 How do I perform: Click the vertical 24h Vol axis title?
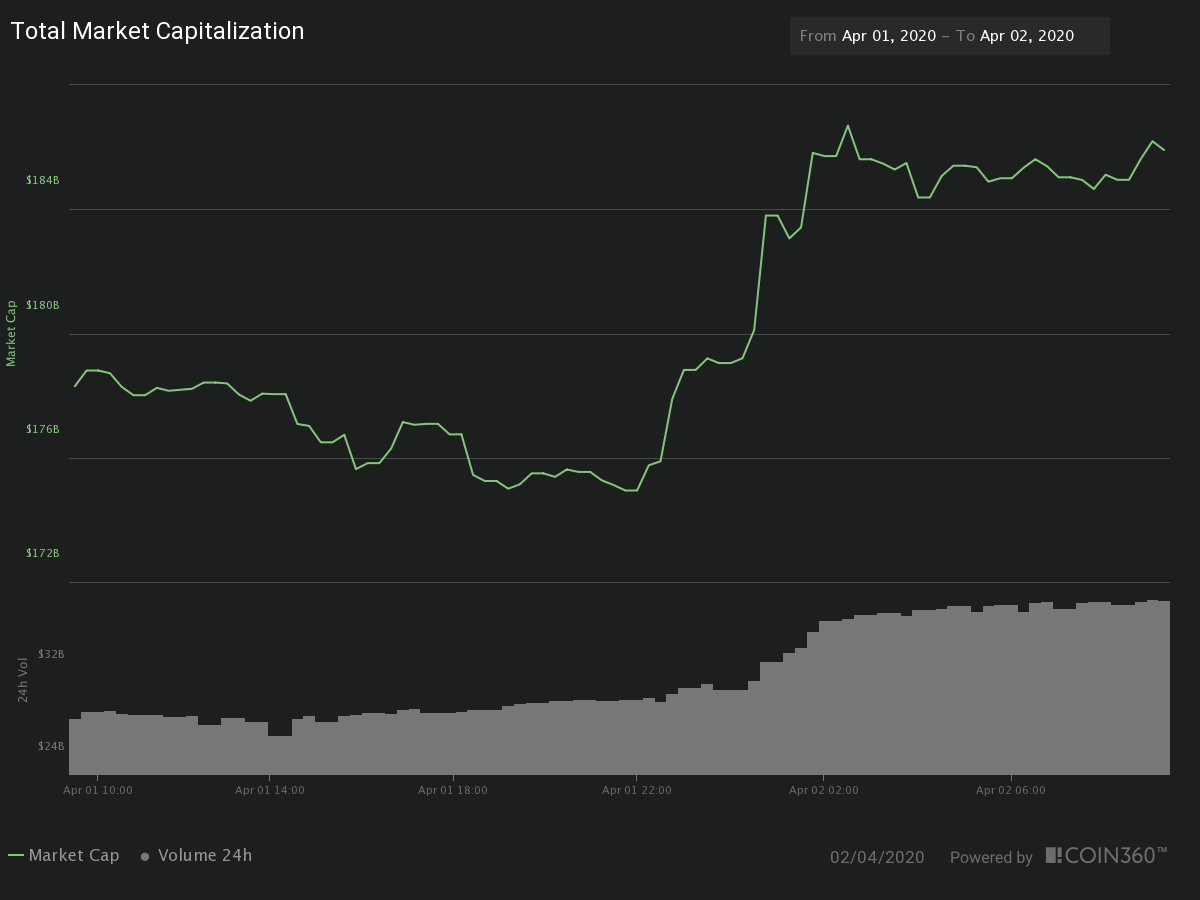click(23, 679)
